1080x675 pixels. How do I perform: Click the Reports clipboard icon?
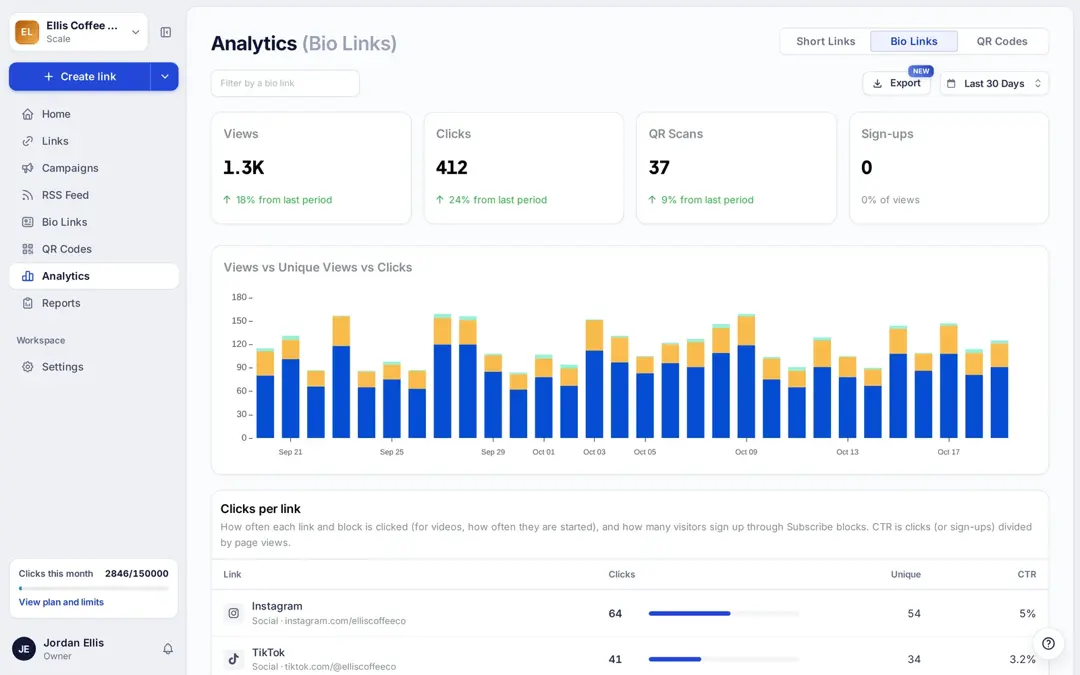pyautogui.click(x=28, y=303)
